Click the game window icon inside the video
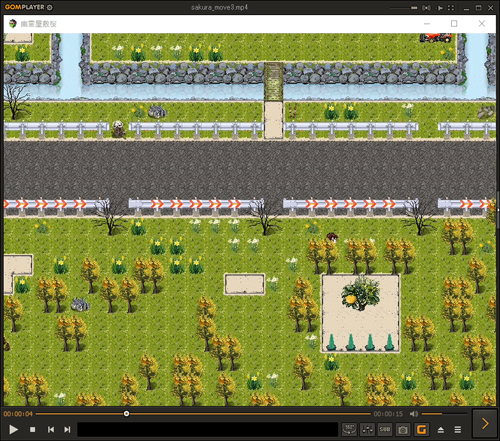 [x=13, y=23]
